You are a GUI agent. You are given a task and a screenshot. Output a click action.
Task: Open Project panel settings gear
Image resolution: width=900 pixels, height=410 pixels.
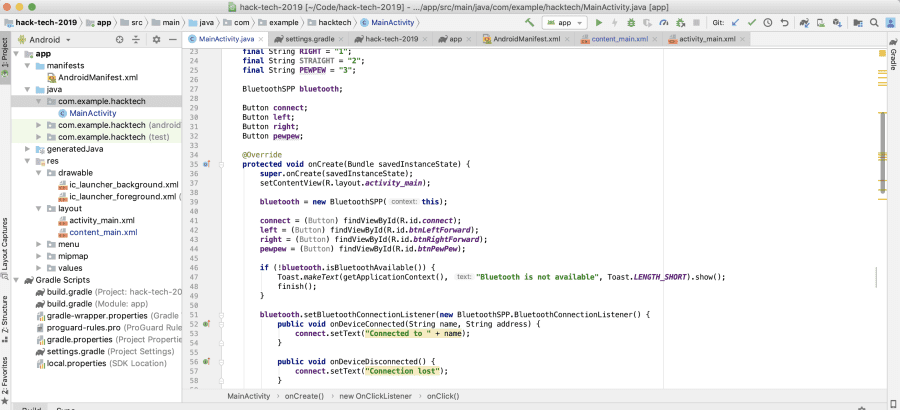tap(156, 40)
